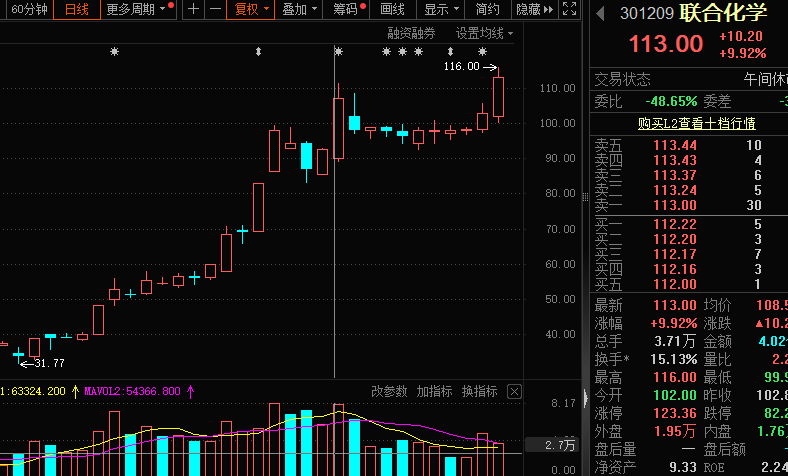
Task: Switch to the 60分钟 period tab
Action: click(28, 9)
